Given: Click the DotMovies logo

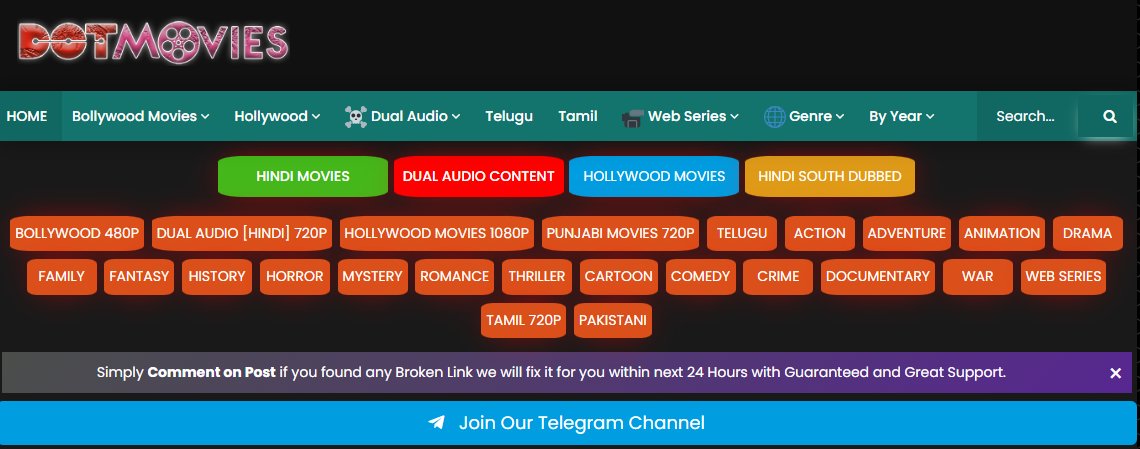Looking at the screenshot, I should (153, 41).
